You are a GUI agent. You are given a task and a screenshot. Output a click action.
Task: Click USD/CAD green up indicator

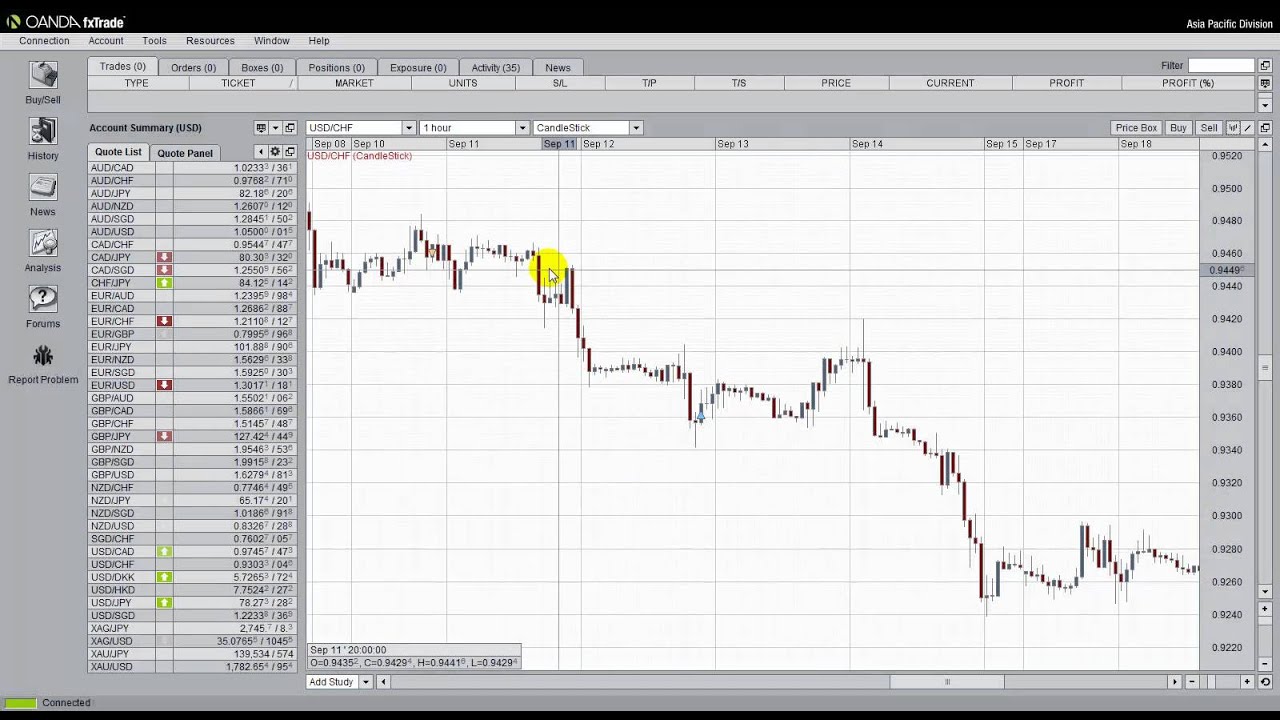click(164, 552)
